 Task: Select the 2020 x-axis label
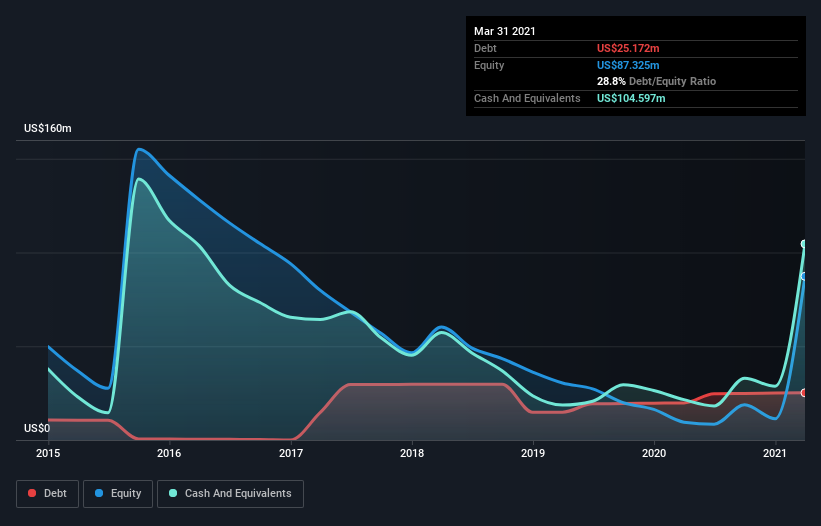[x=654, y=453]
